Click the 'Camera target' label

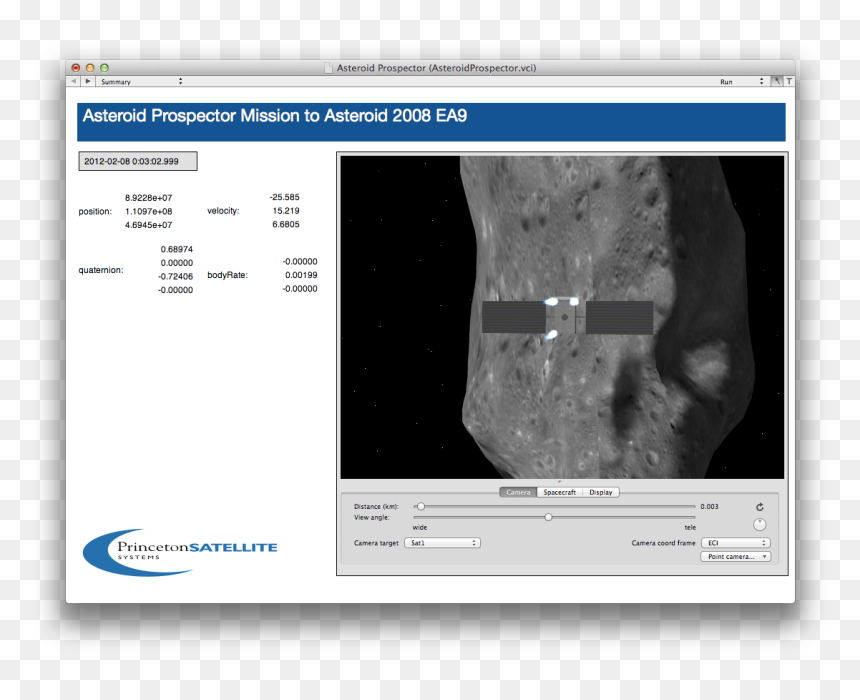click(376, 543)
